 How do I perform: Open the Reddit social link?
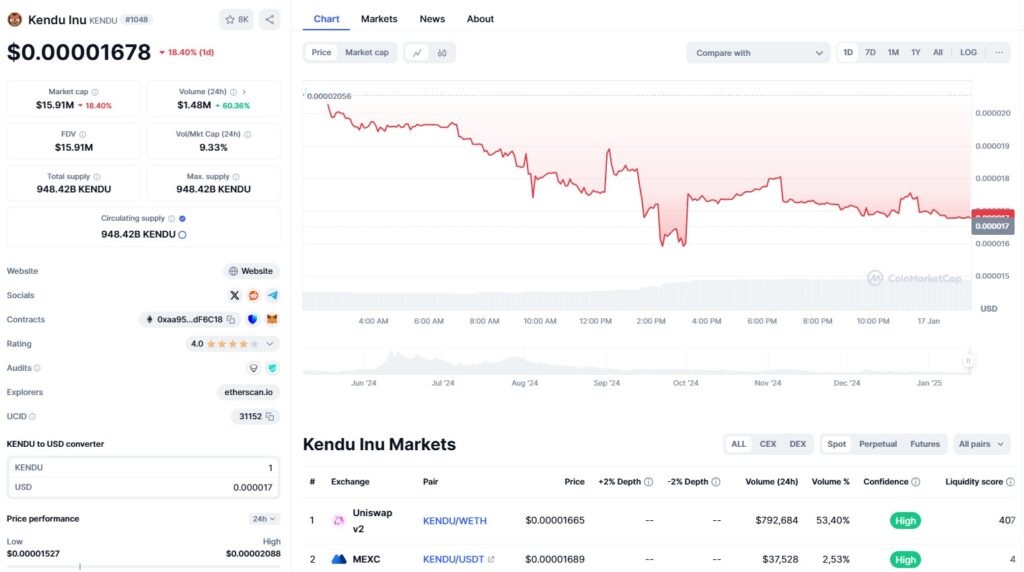coord(254,295)
